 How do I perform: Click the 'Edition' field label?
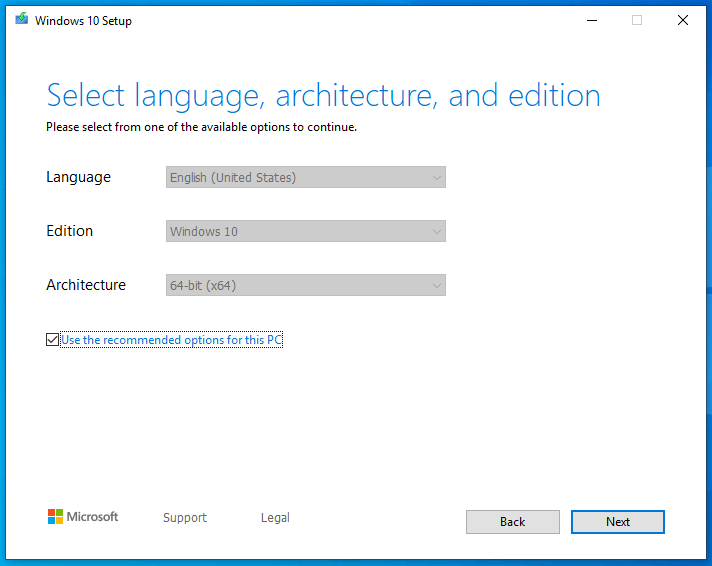pos(69,231)
